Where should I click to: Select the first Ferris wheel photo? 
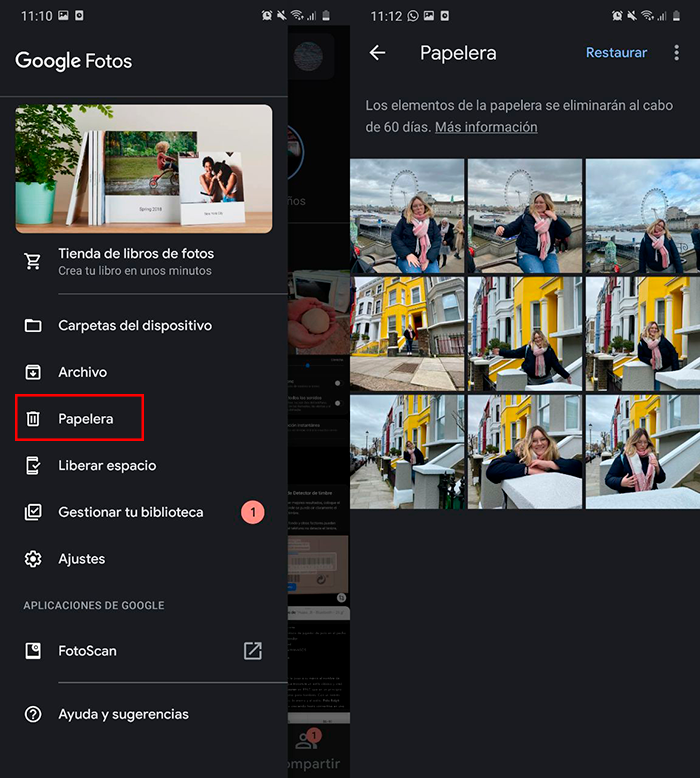[407, 216]
